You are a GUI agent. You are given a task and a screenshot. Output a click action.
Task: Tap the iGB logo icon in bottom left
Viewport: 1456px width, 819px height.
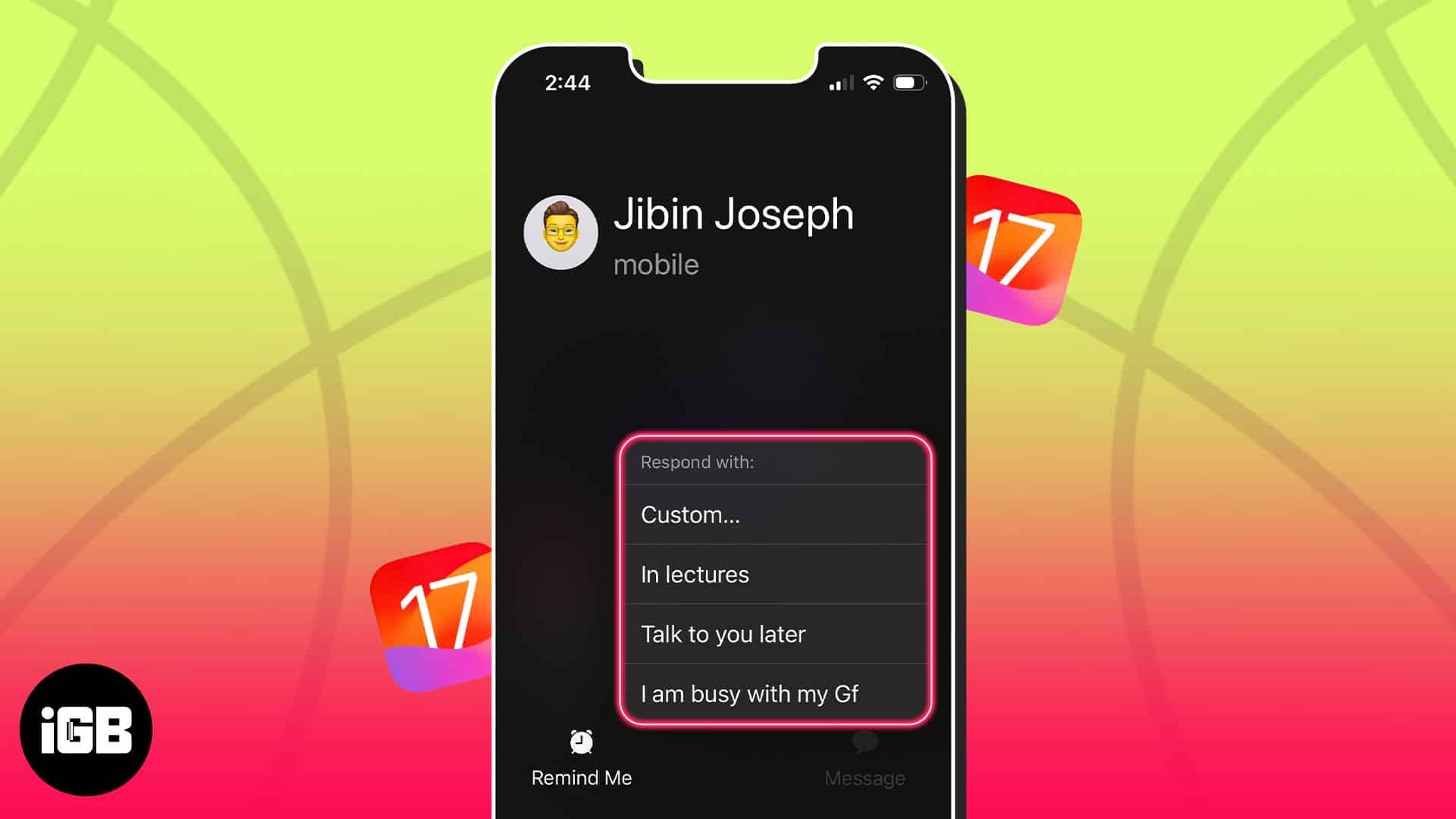click(x=87, y=732)
